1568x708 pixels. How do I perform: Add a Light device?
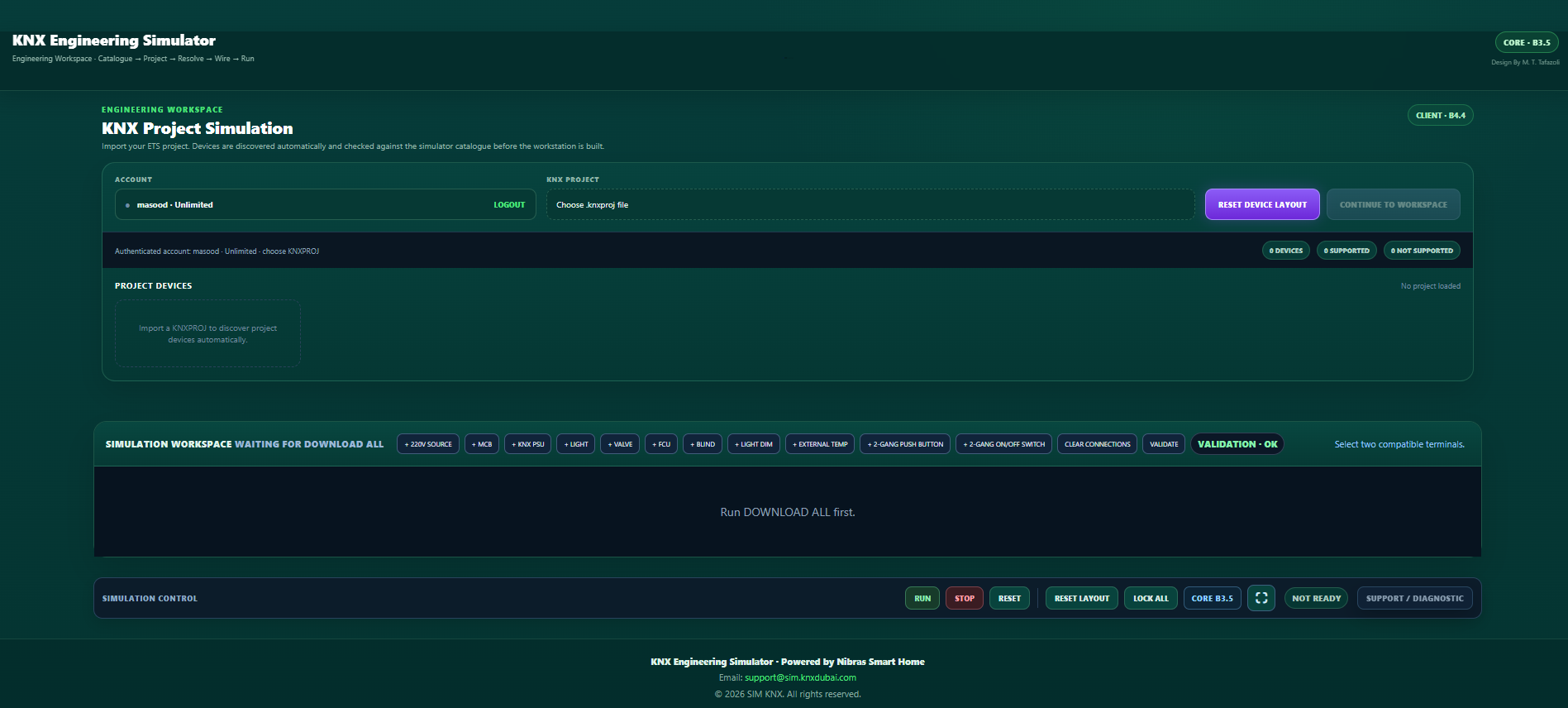[x=576, y=444]
